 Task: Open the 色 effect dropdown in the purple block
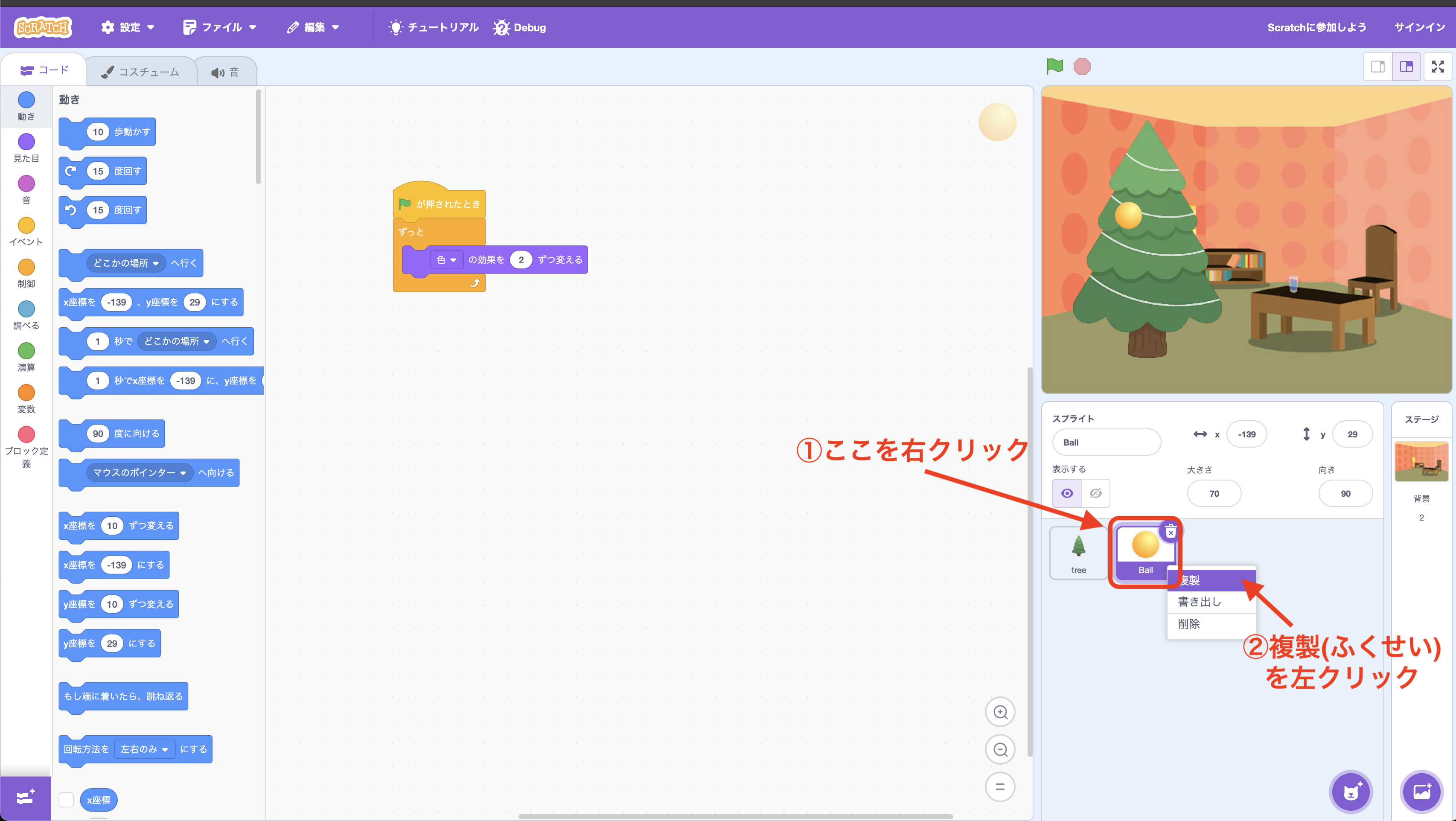447,259
